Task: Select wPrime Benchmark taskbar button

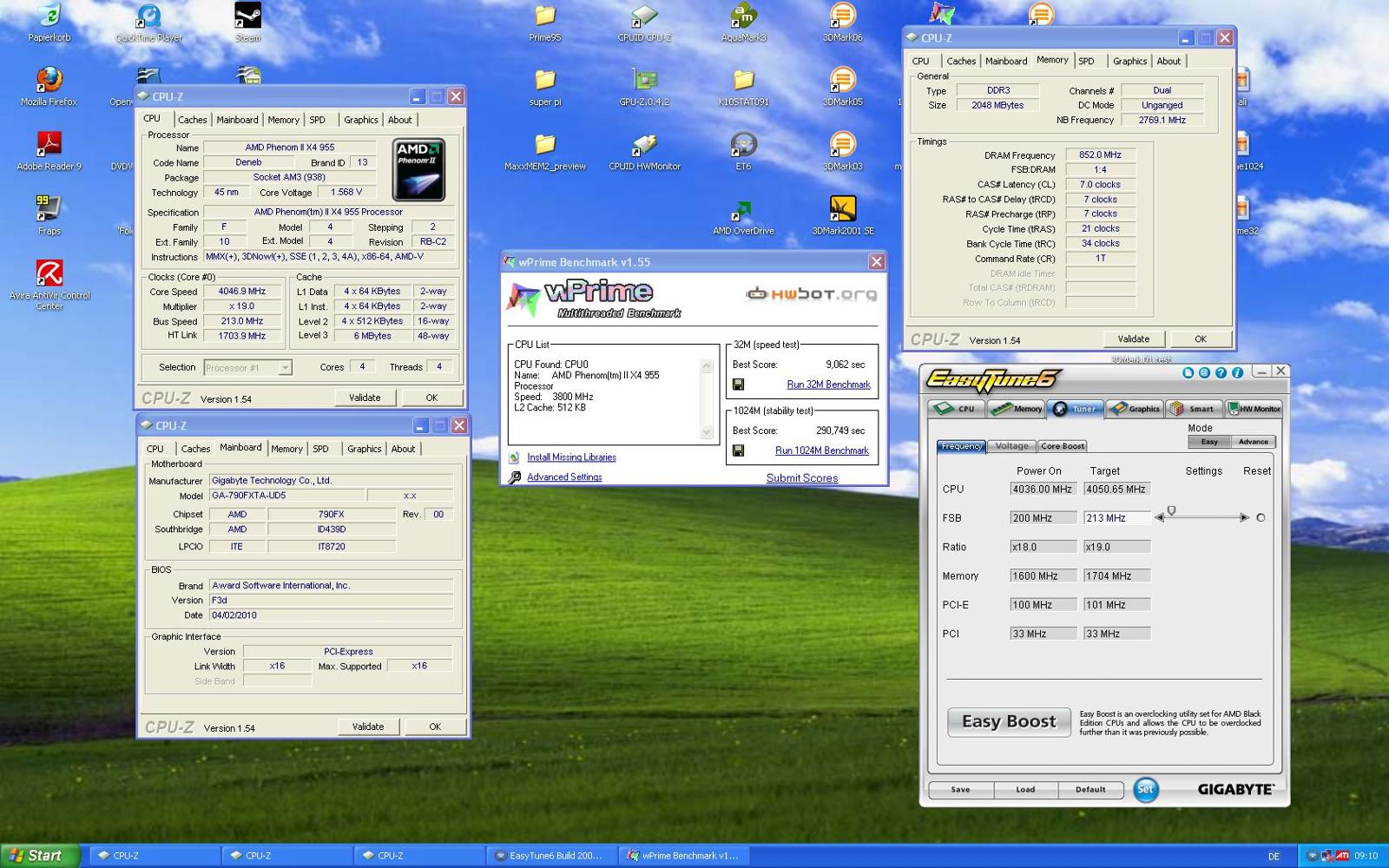Action: tap(683, 856)
